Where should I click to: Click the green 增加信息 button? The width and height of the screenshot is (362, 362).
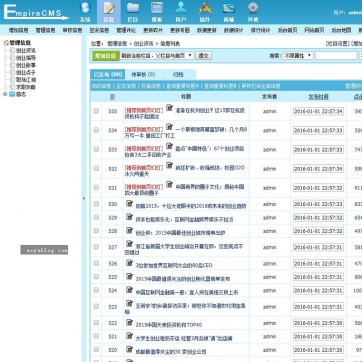[x=105, y=56]
